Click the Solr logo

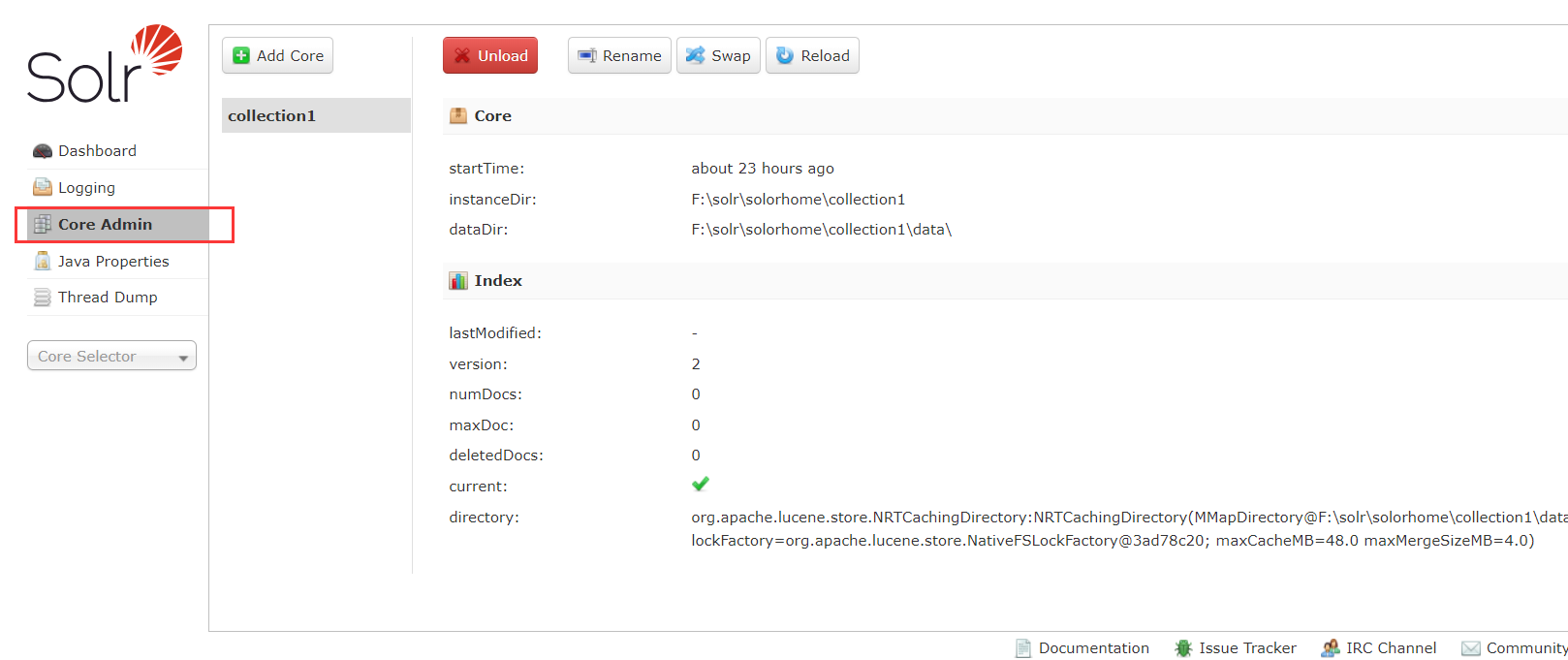[105, 64]
